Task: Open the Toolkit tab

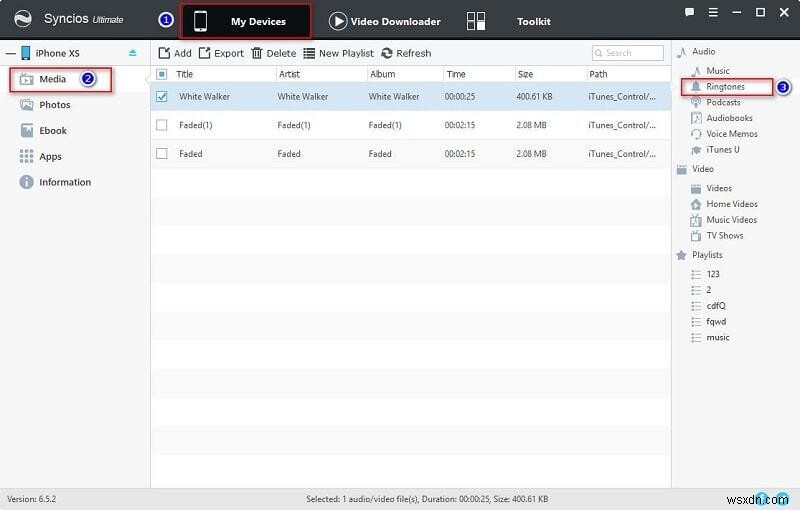Action: coord(508,21)
